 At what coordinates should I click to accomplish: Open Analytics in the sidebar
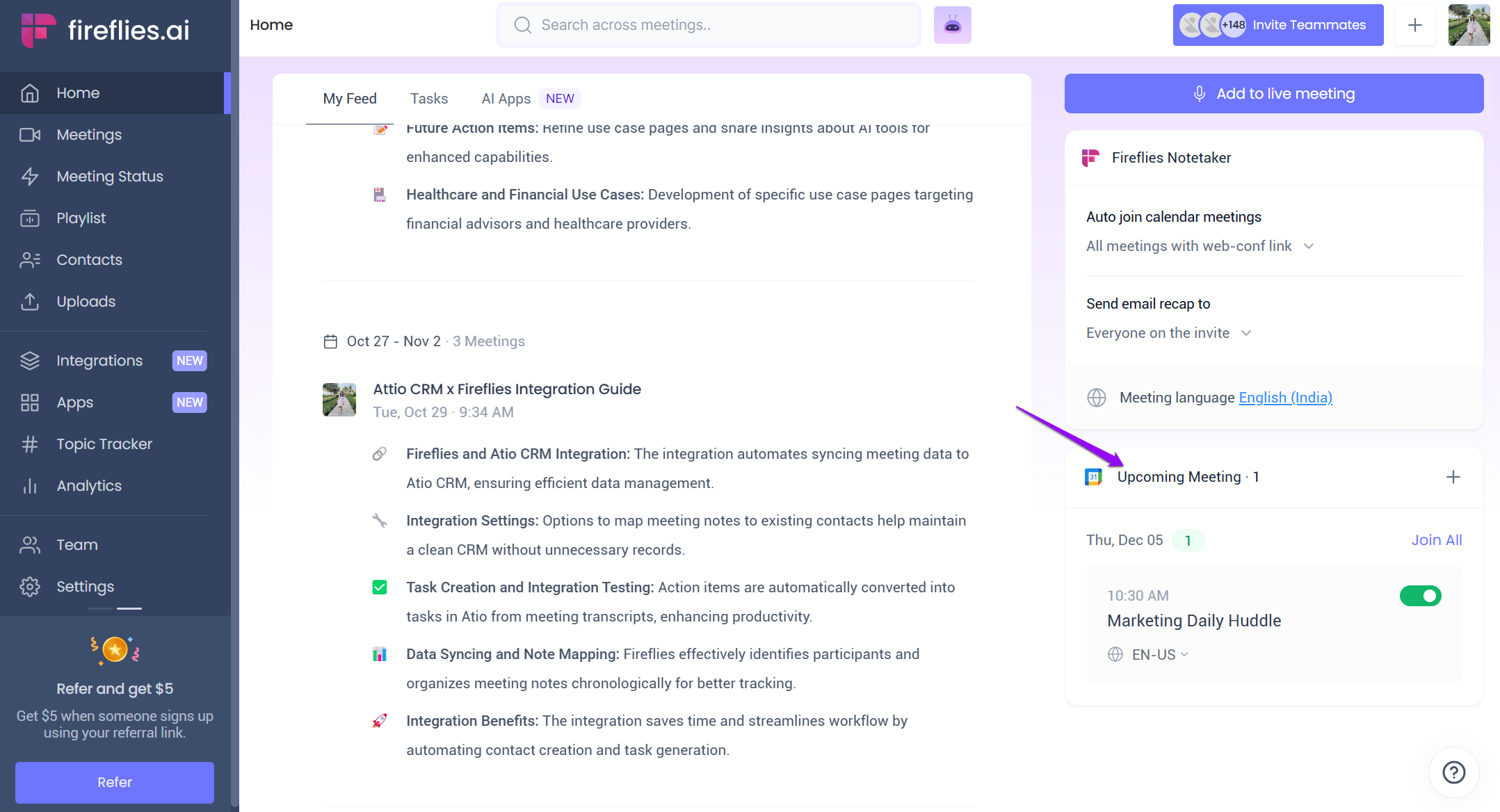(x=88, y=486)
